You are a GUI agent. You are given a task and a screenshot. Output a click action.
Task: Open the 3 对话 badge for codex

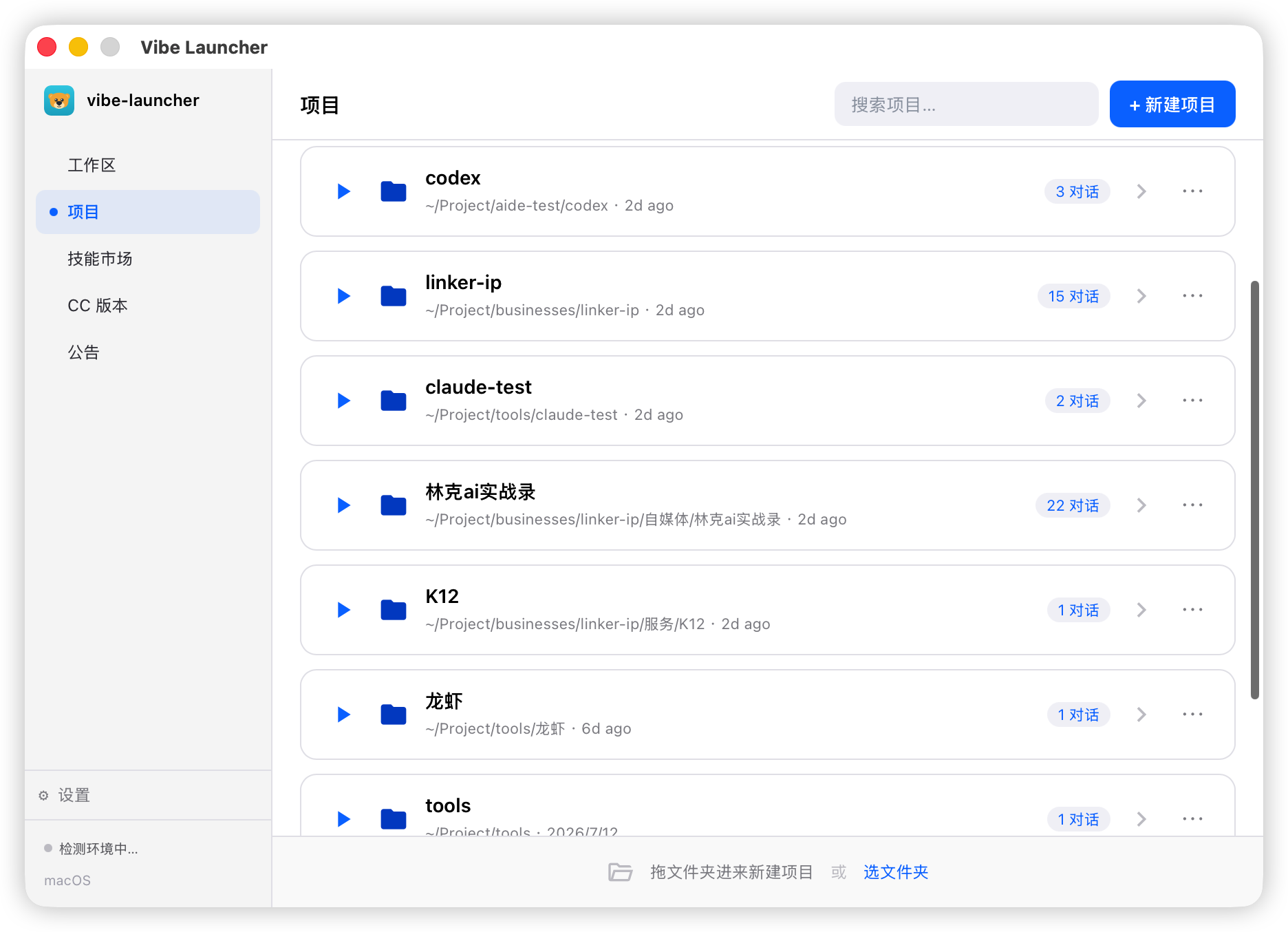(x=1077, y=191)
